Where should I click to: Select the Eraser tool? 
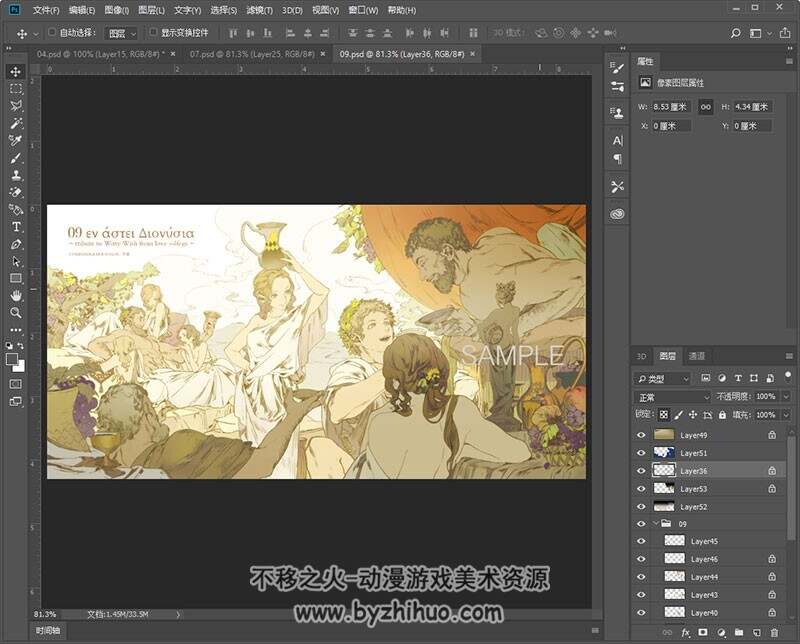tap(16, 192)
